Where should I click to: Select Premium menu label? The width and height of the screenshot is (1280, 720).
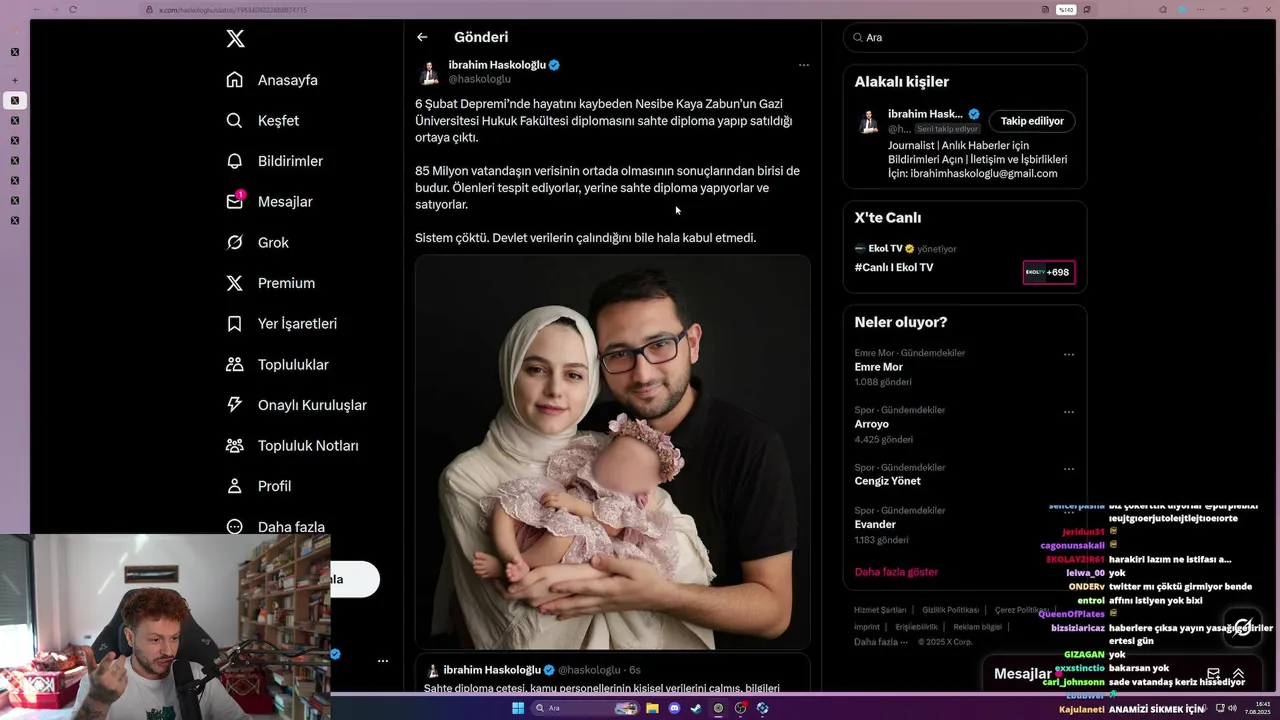286,283
